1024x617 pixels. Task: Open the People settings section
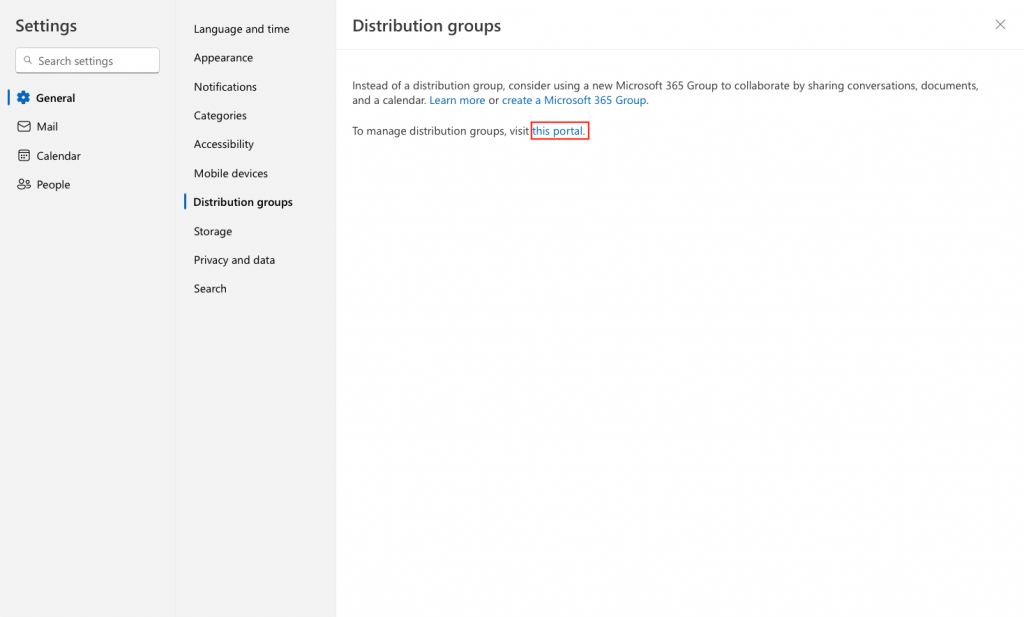(x=53, y=185)
